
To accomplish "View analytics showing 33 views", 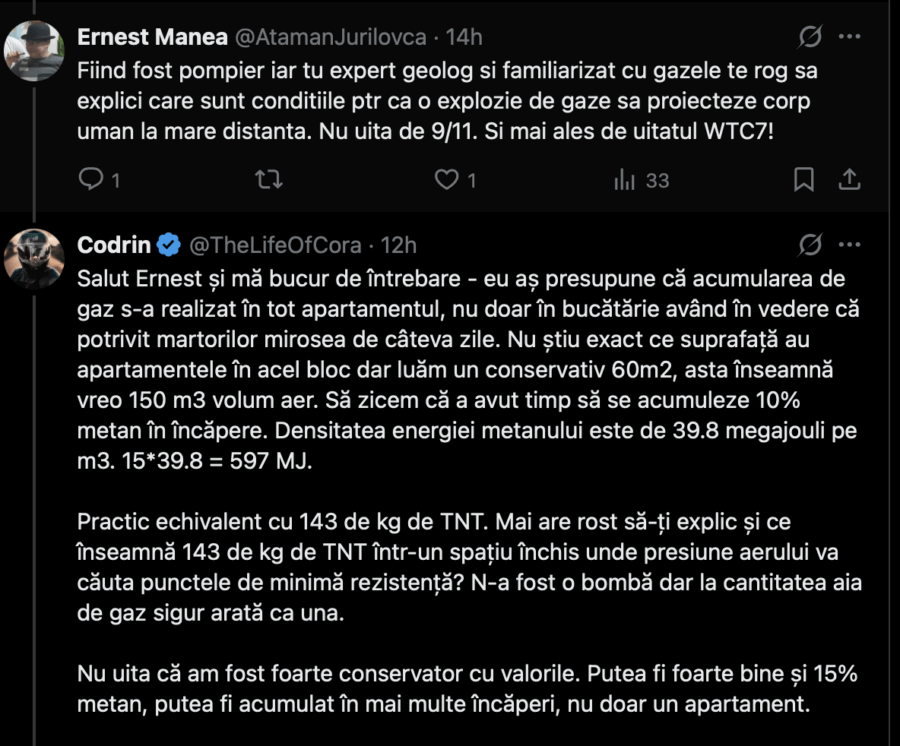I will point(625,180).
